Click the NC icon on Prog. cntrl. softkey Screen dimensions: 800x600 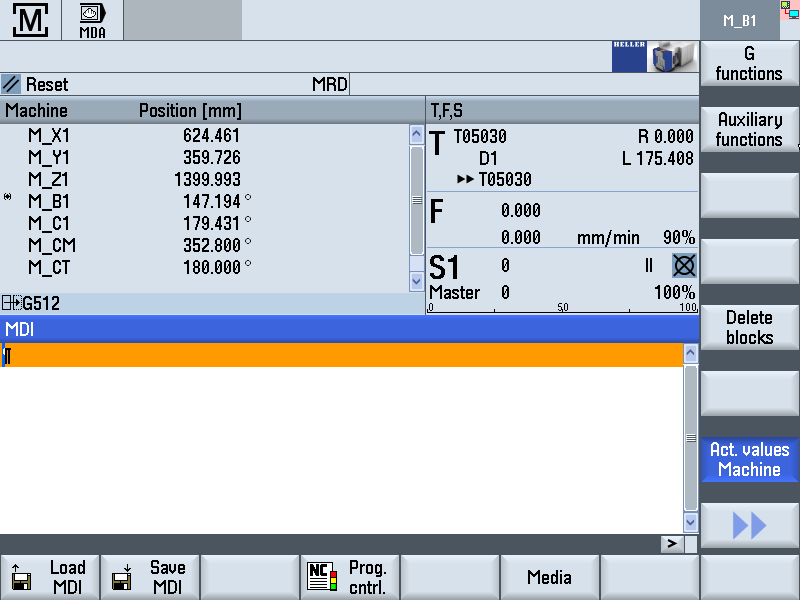(x=319, y=576)
